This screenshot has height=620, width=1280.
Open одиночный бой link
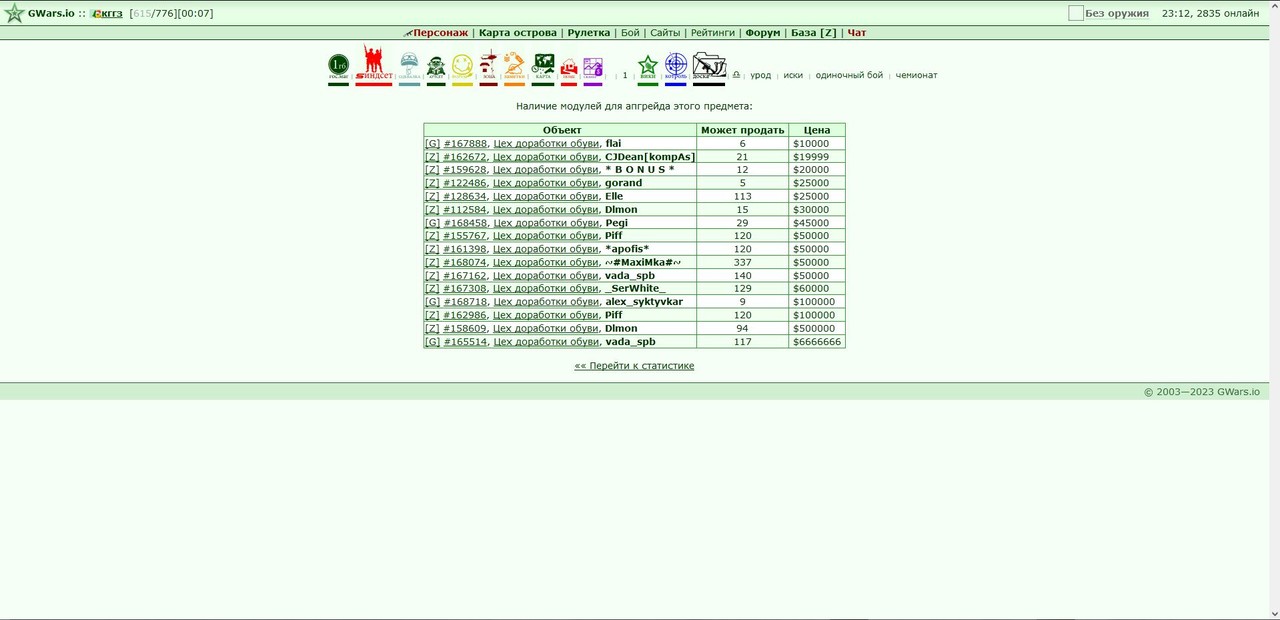(x=849, y=75)
